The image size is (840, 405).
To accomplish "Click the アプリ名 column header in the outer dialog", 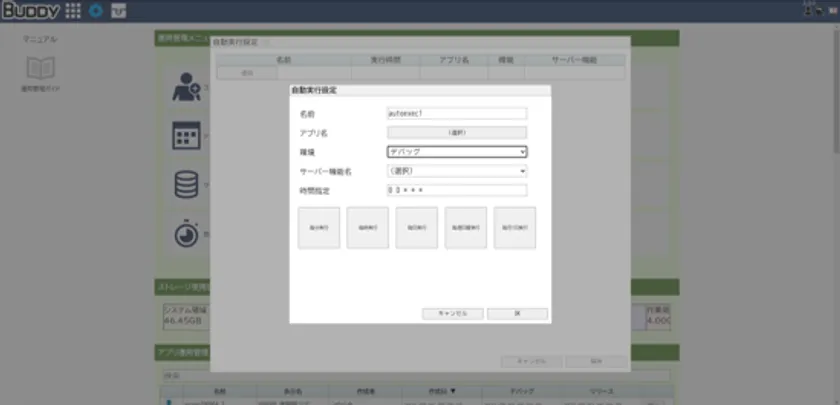I will (x=454, y=60).
